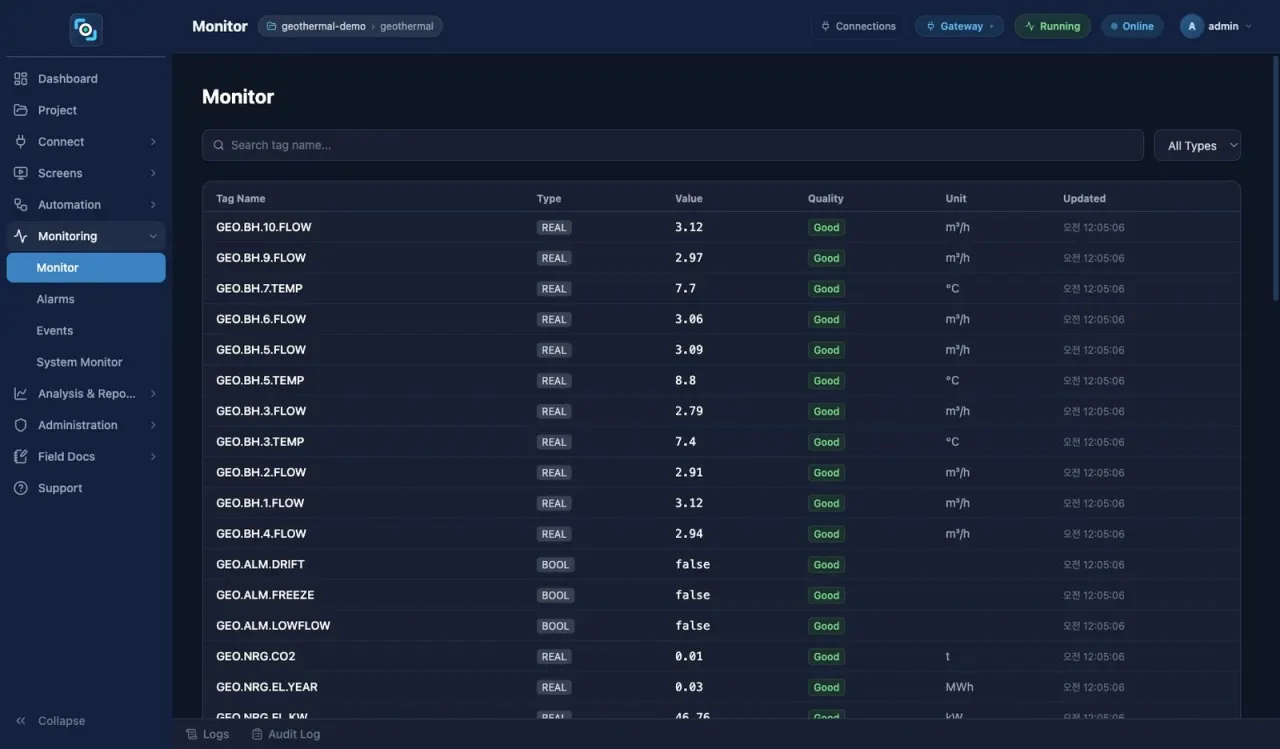This screenshot has width=1280, height=749.
Task: Click the Connect plug icon
Action: click(x=20, y=142)
